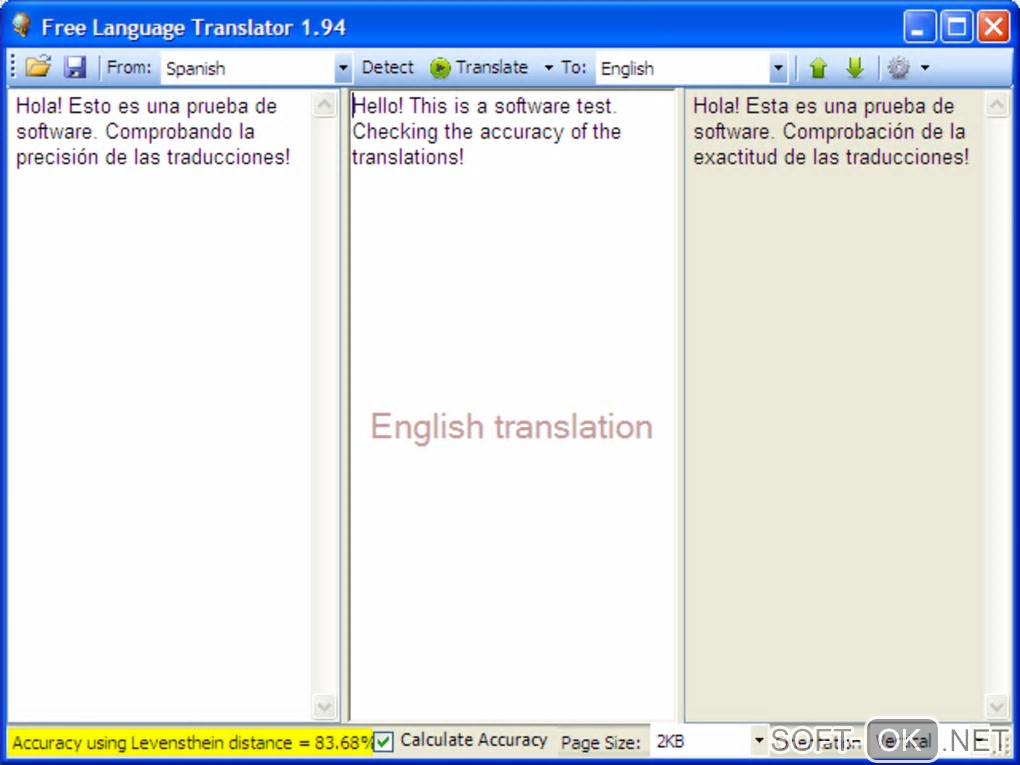
Task: Close the Free Language Translator window
Action: click(994, 27)
